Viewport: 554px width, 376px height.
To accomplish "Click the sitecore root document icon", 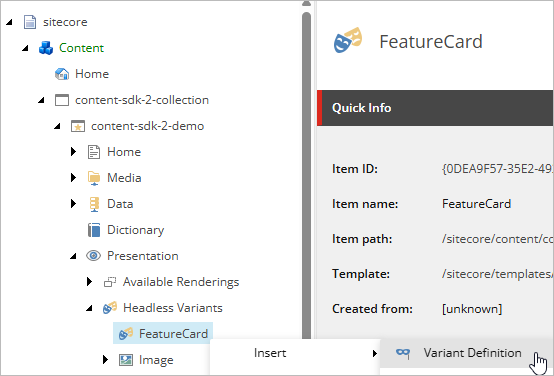I will coord(30,22).
